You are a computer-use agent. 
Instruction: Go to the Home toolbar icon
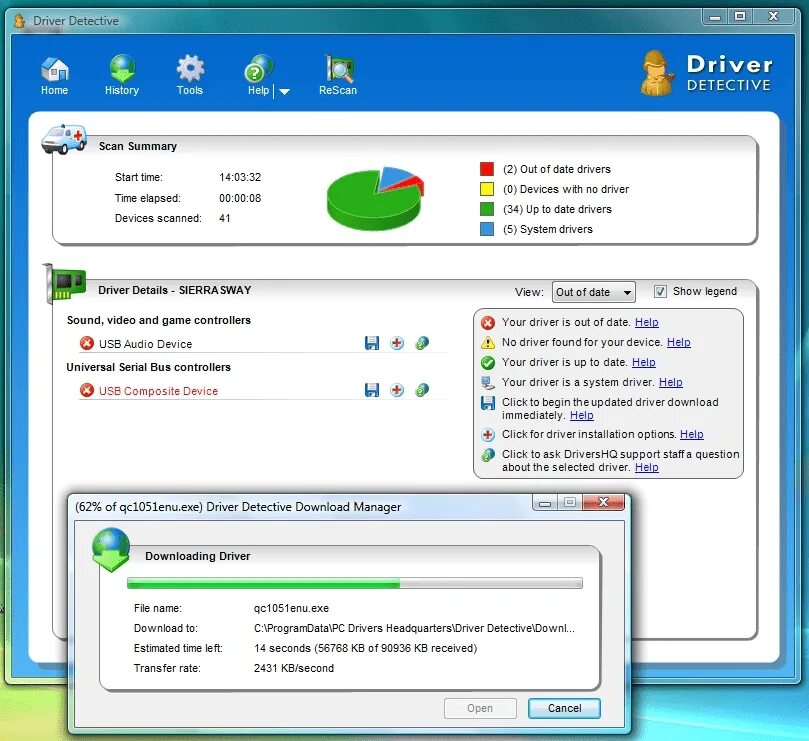click(x=55, y=75)
